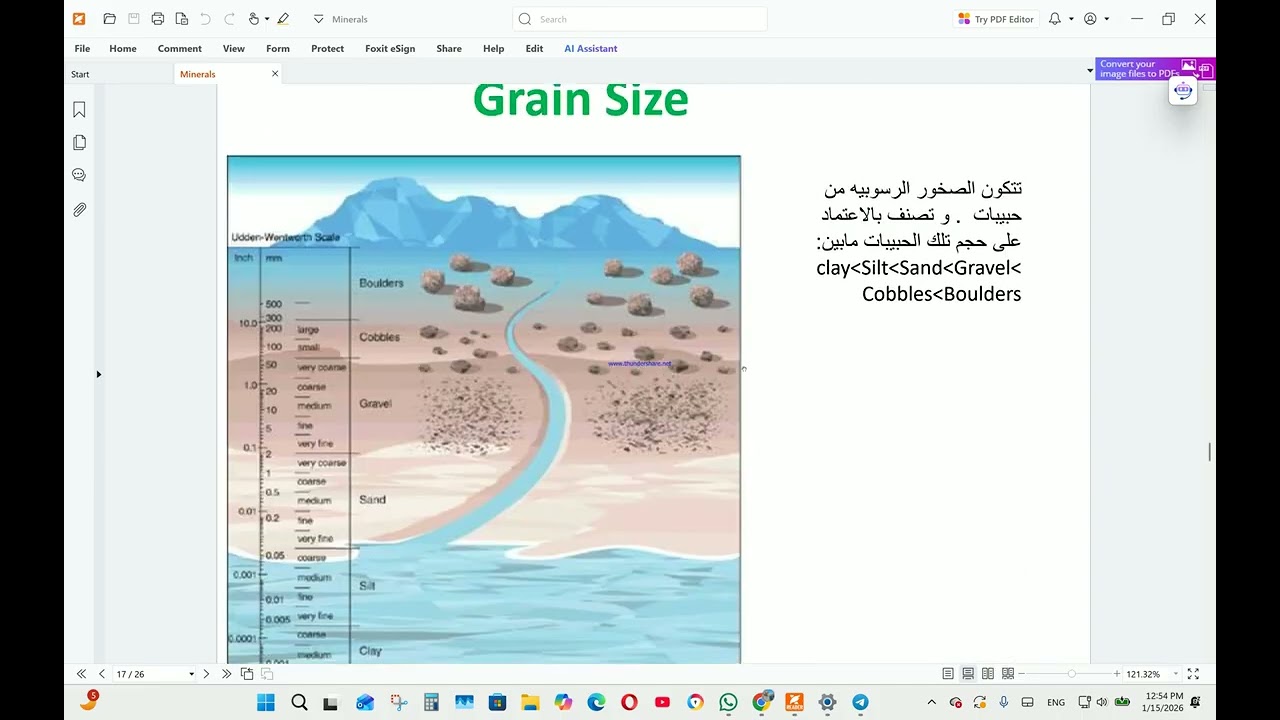Click the Try PDF Editor button
This screenshot has height=720, width=1280.
pos(996,19)
